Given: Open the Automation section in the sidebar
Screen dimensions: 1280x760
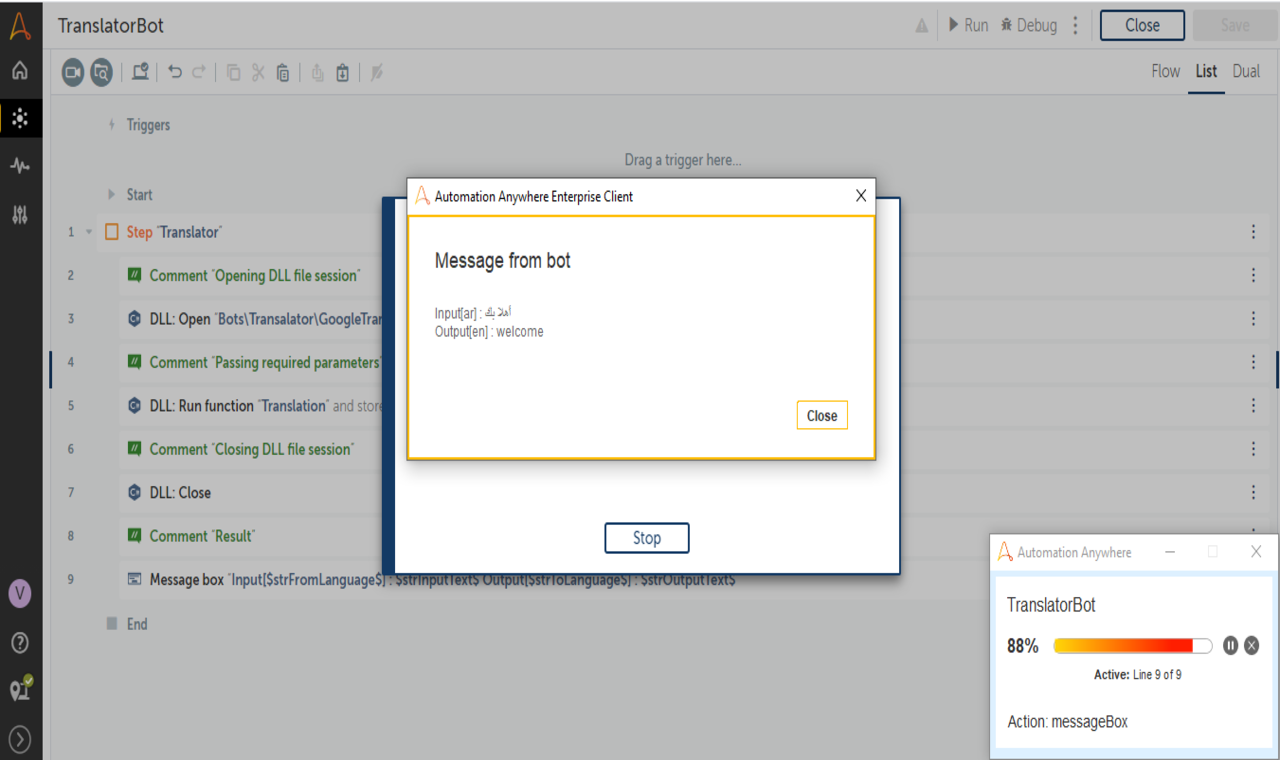Looking at the screenshot, I should 20,118.
